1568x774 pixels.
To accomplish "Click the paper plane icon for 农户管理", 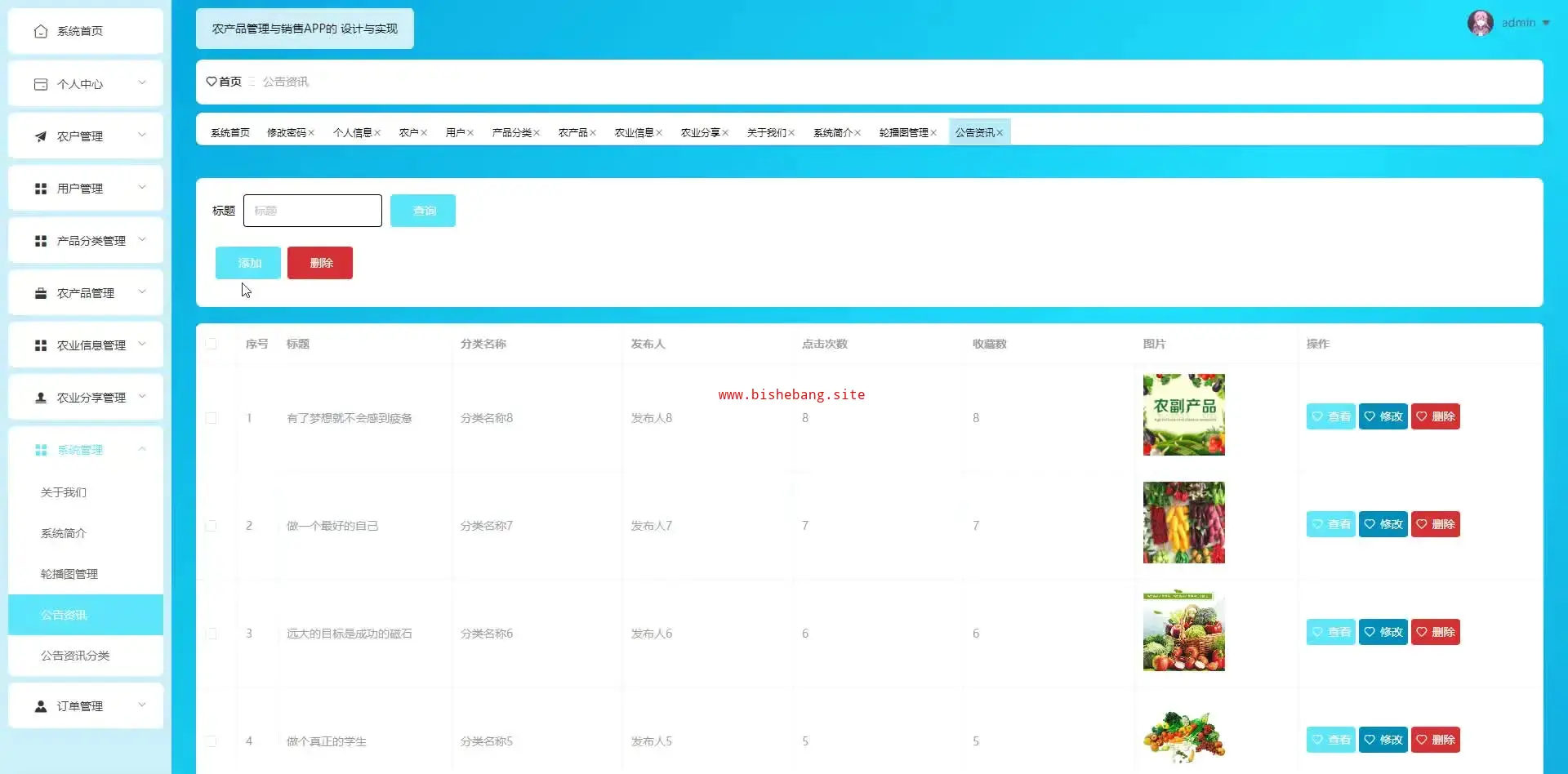I will coord(41,136).
